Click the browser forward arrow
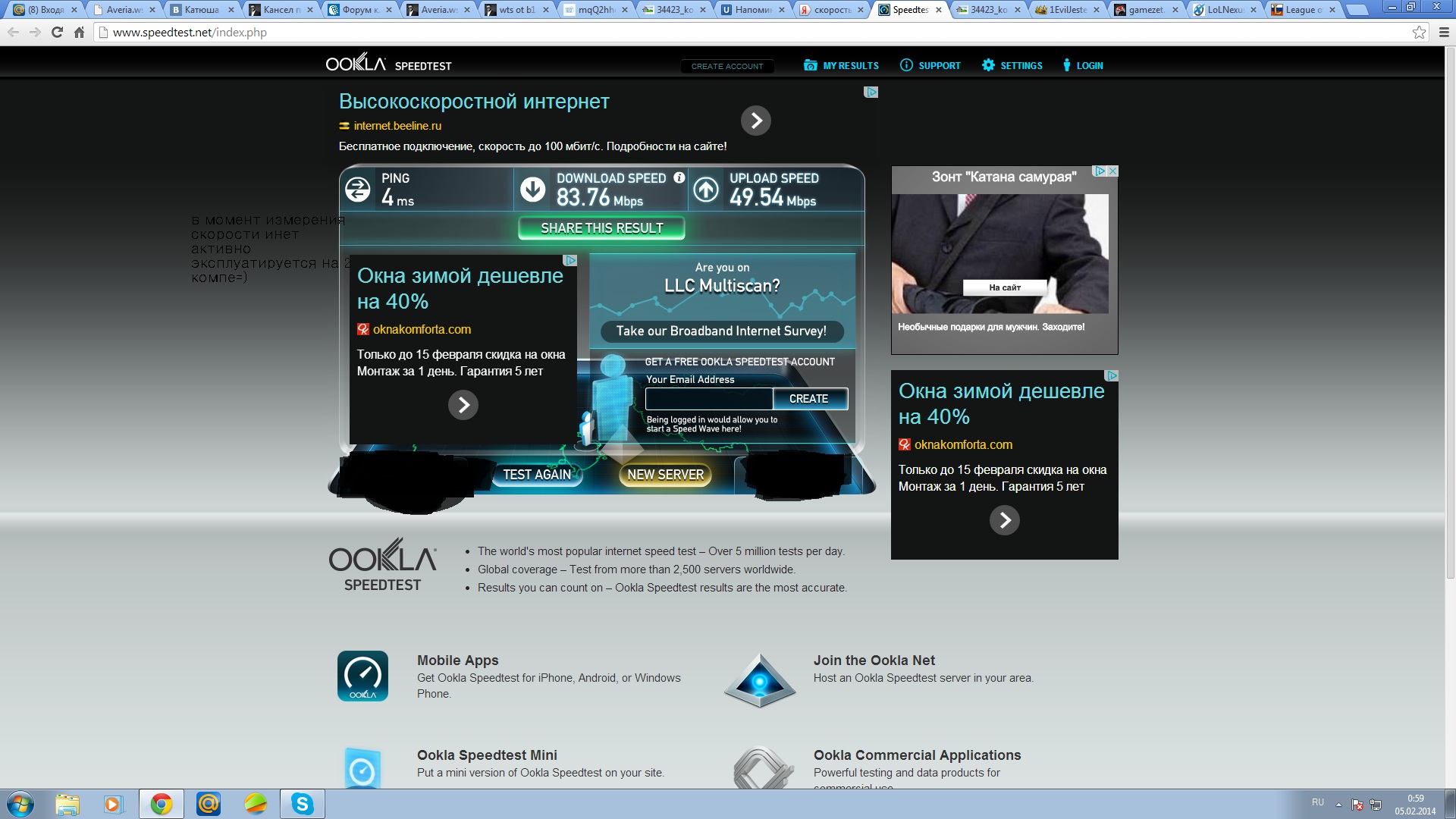Screen dimensions: 1456x819 35,33
